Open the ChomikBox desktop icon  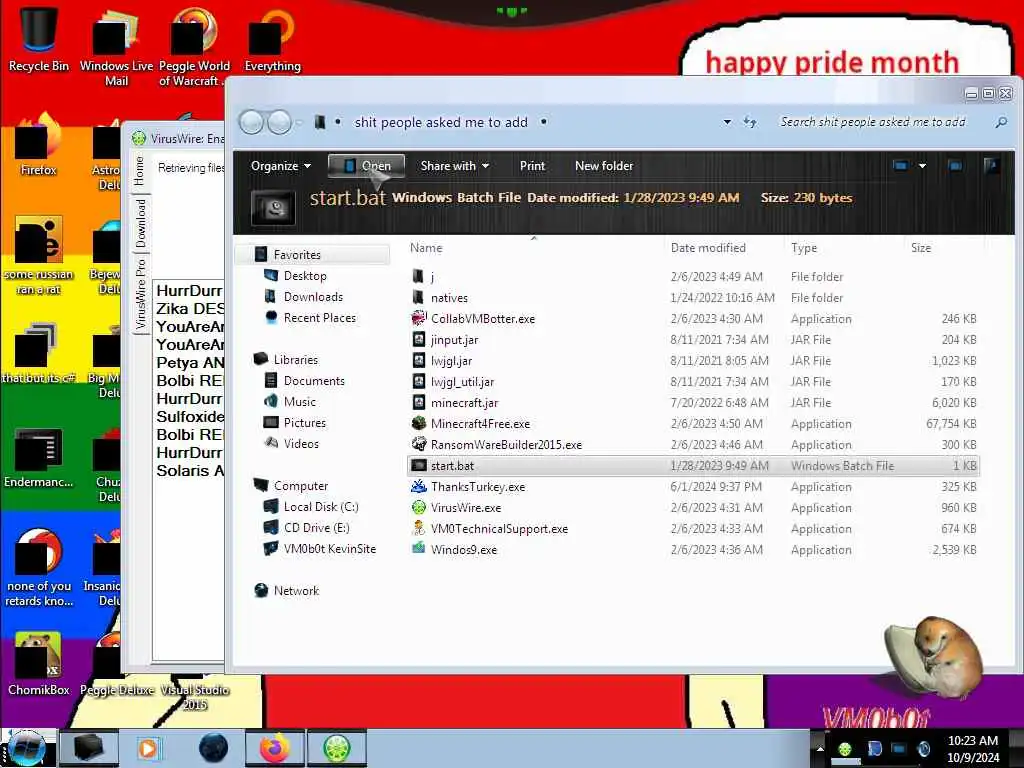[39, 664]
